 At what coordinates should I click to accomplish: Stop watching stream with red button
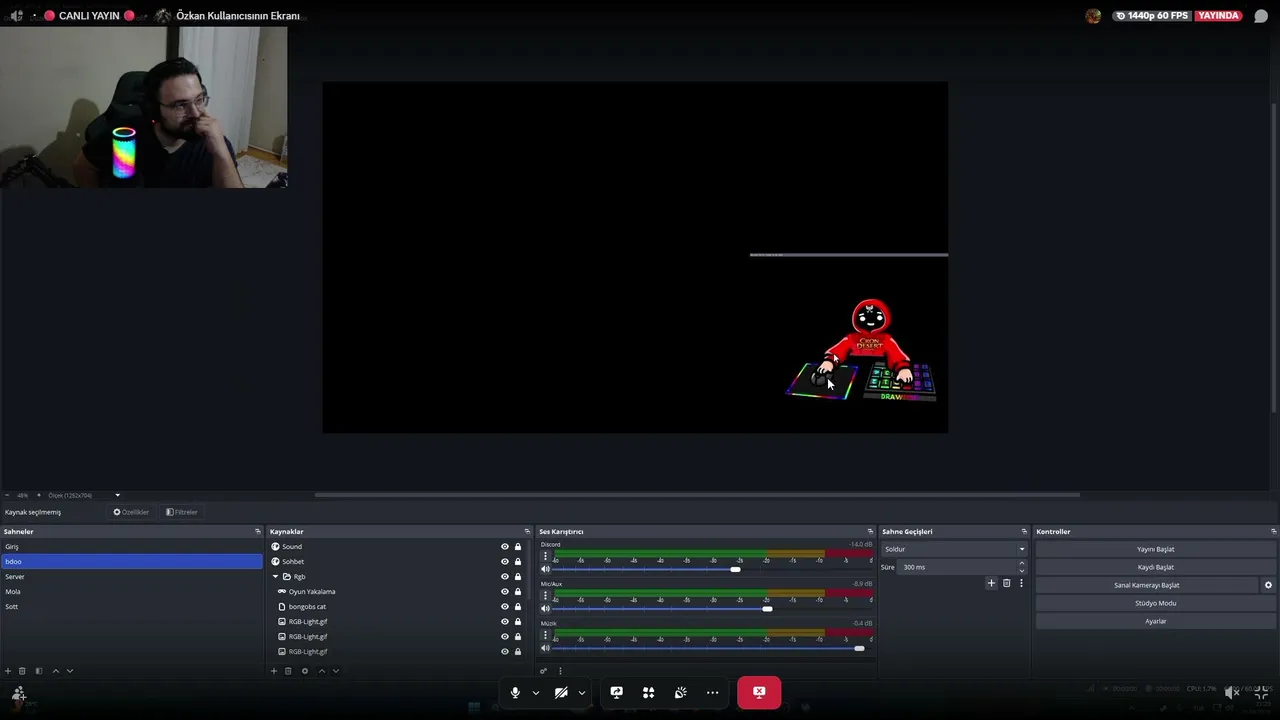pos(759,692)
